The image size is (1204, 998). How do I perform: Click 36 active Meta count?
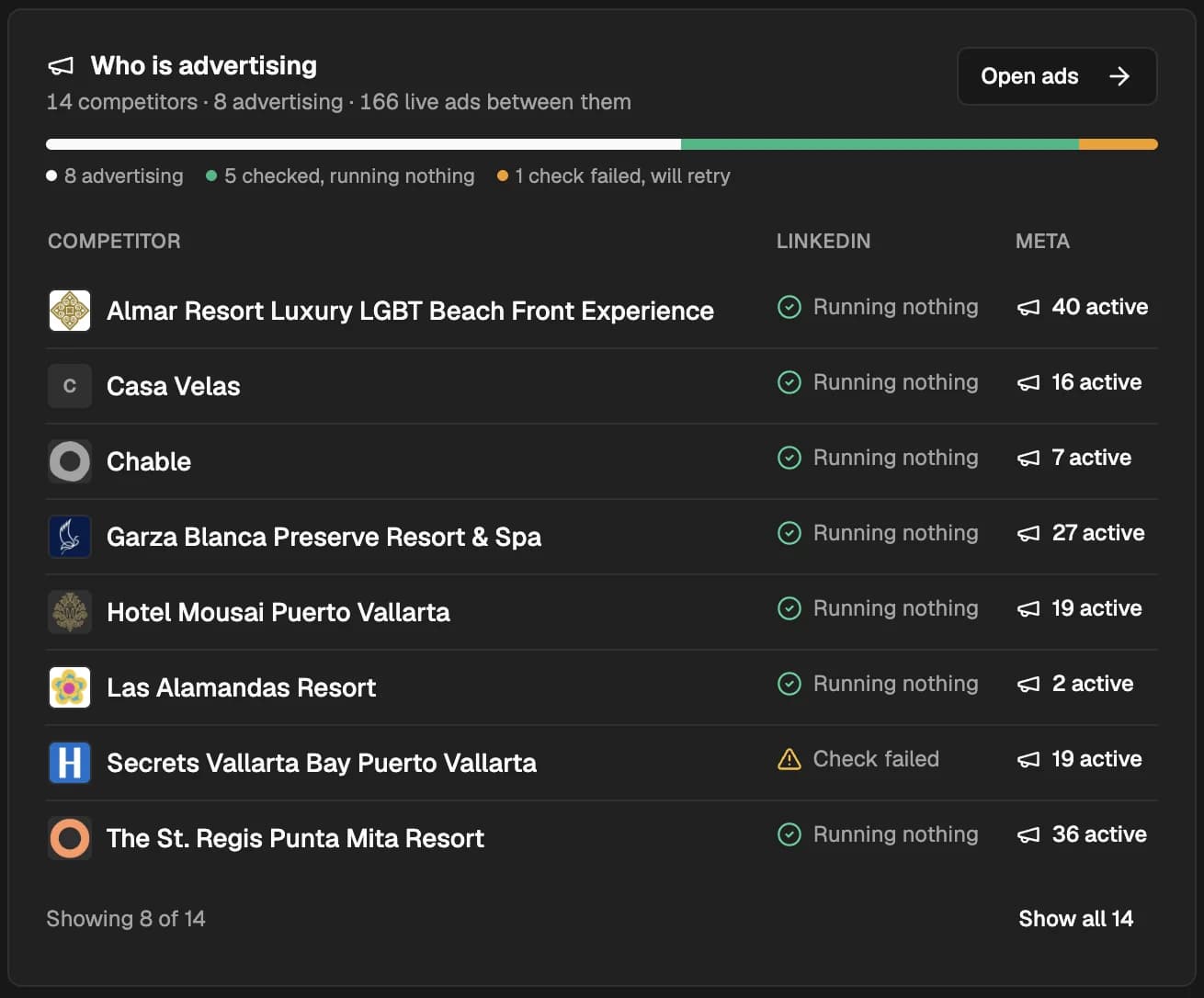point(1099,834)
